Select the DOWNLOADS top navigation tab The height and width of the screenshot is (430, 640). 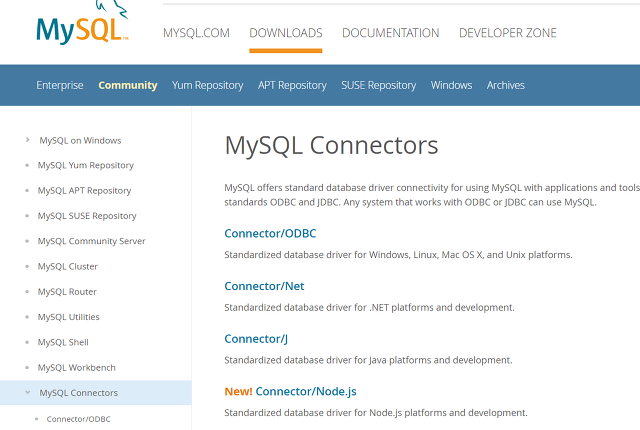tap(286, 33)
